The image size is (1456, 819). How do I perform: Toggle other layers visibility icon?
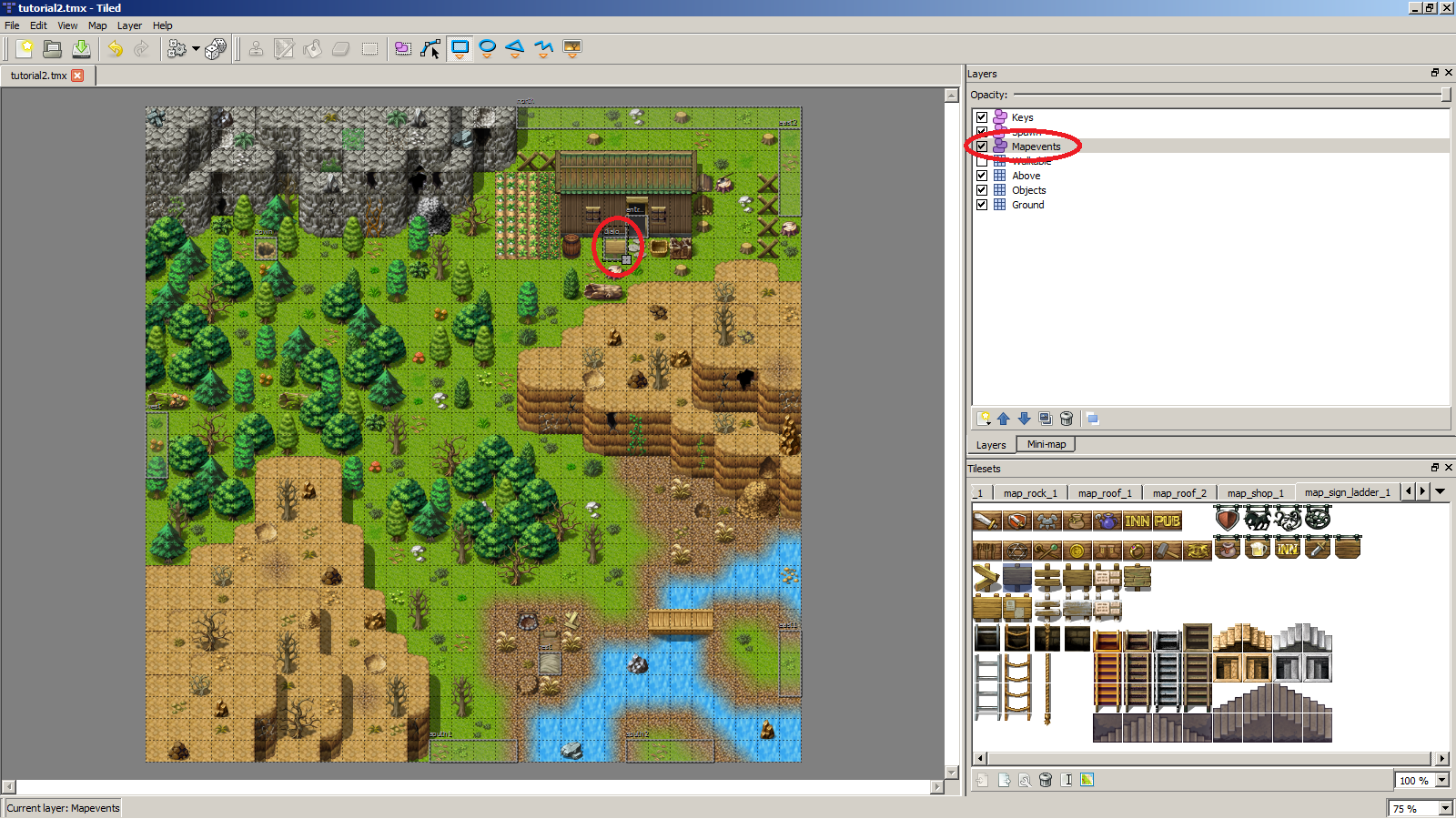click(1093, 419)
